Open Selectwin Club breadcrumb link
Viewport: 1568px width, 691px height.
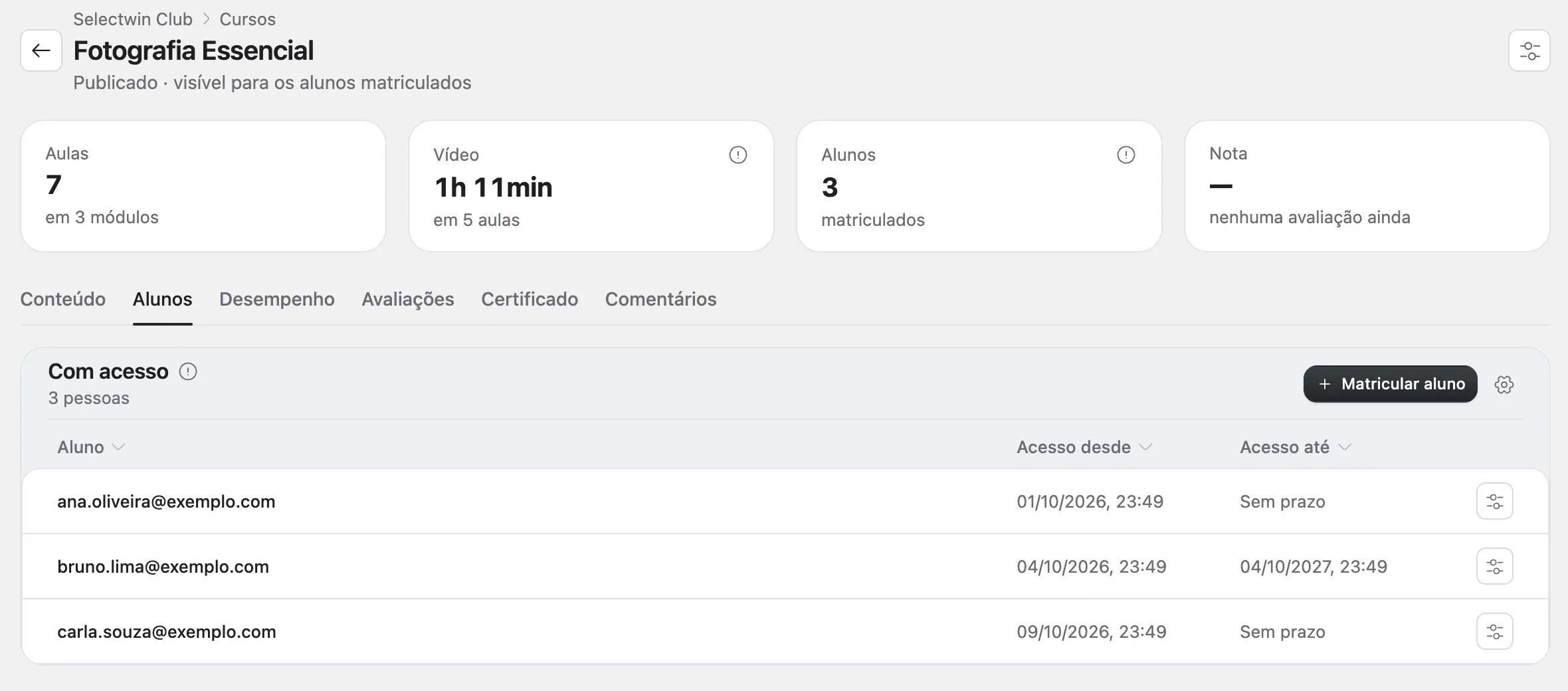click(133, 19)
